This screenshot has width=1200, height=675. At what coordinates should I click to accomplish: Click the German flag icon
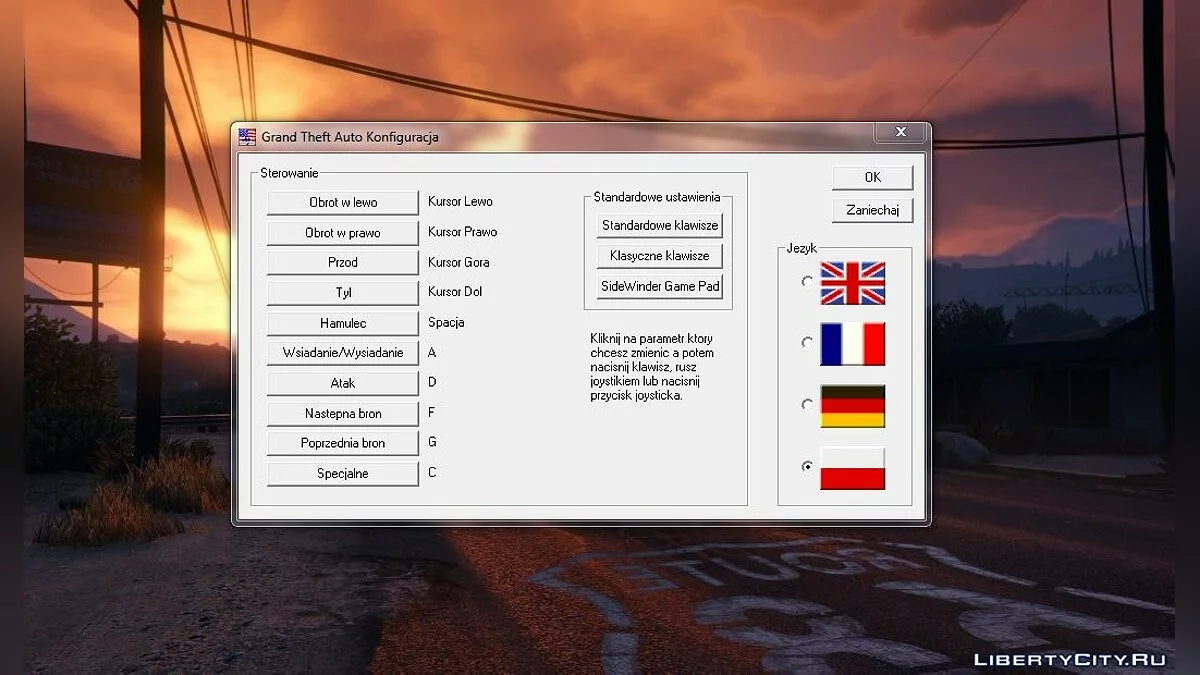(x=852, y=406)
